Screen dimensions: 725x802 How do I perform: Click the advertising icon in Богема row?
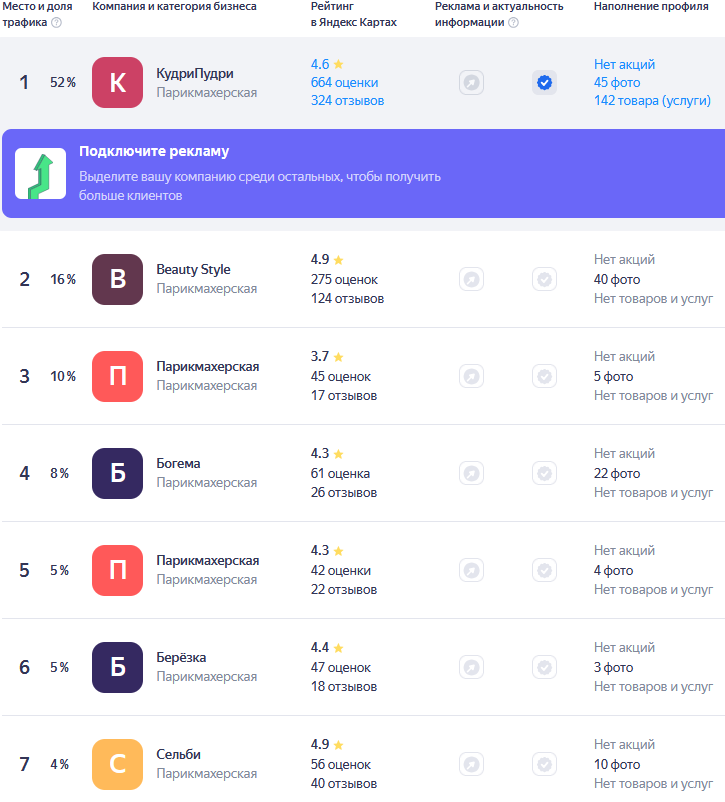point(471,473)
